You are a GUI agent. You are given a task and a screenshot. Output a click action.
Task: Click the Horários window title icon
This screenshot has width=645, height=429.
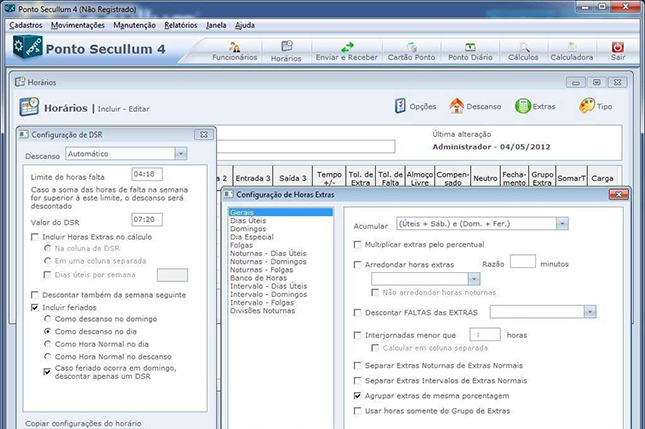[20, 82]
